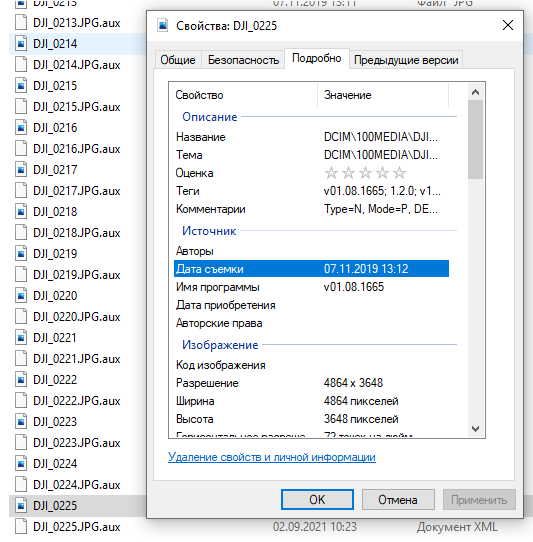The height and width of the screenshot is (542, 533).
Task: Click the DJI_0216 image file icon
Action: [21, 128]
